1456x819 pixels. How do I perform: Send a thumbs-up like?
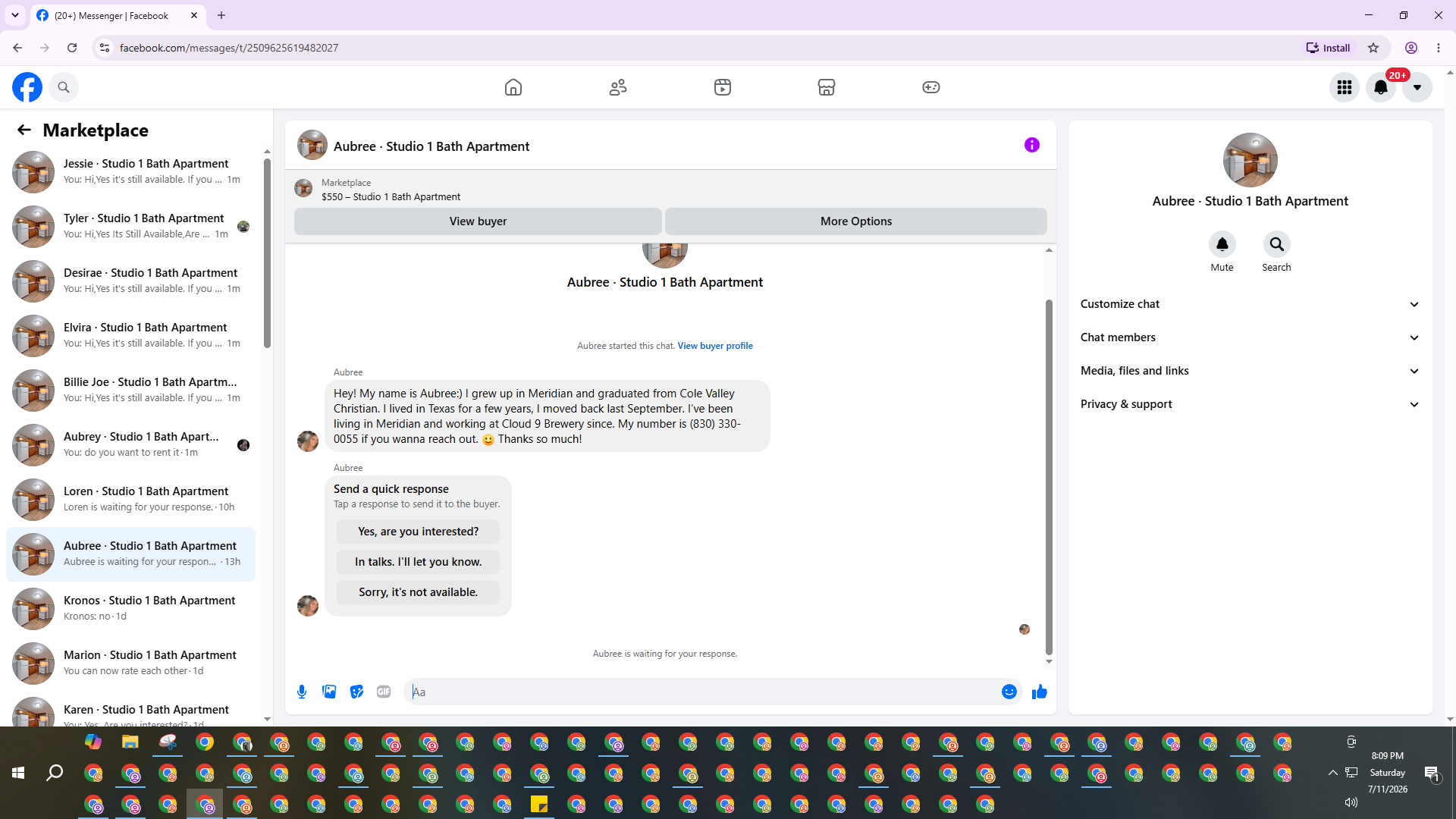(x=1040, y=692)
